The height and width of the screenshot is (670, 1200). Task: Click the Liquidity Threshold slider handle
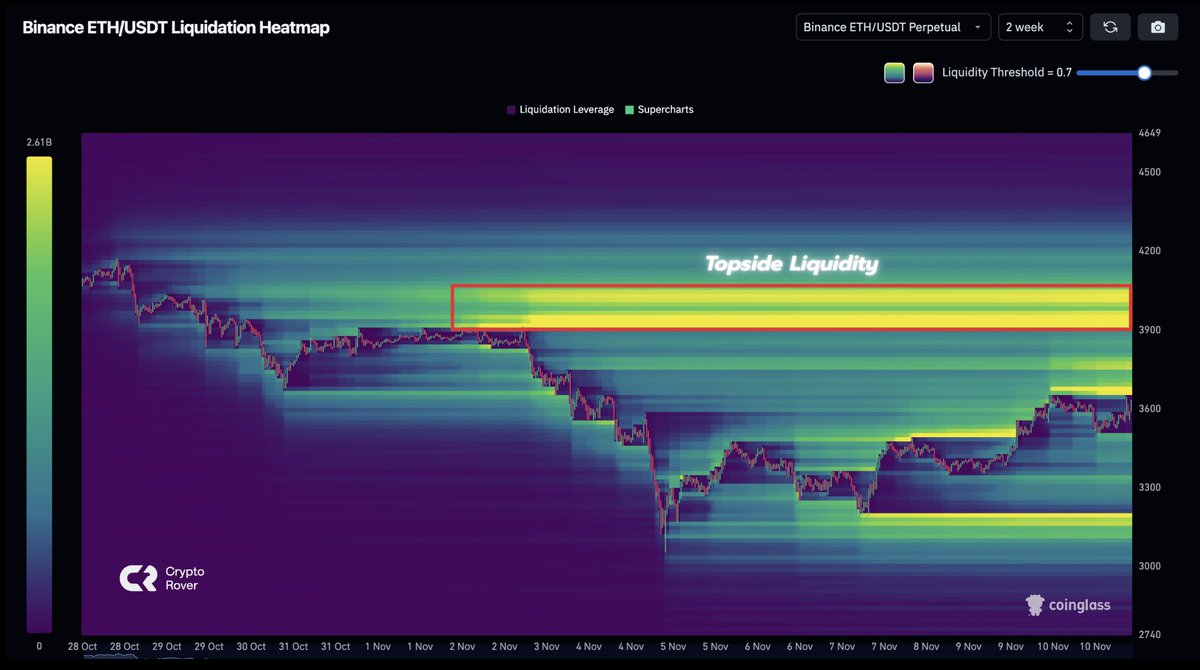(1144, 72)
